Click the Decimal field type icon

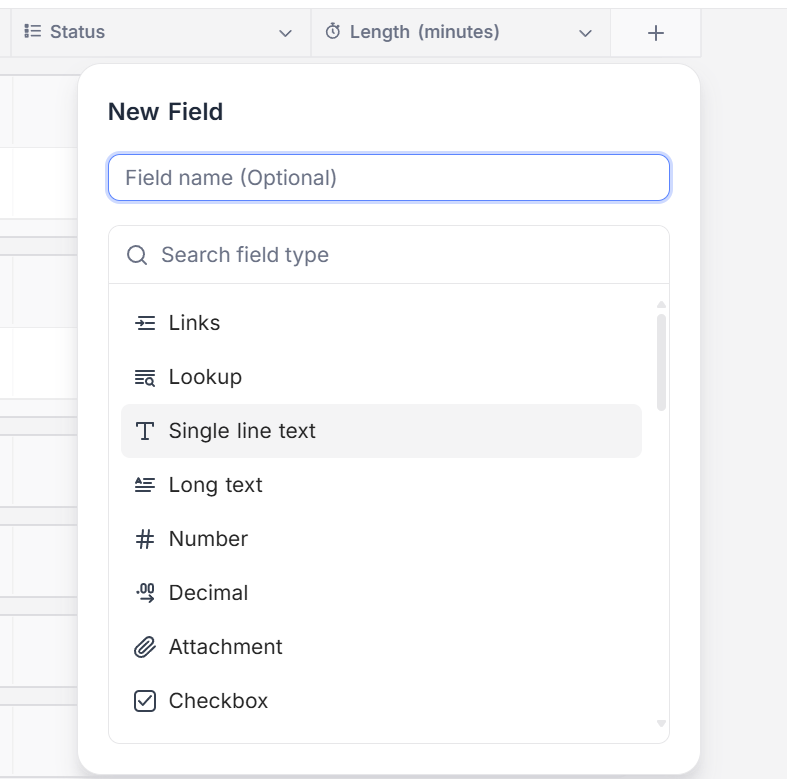pyautogui.click(x=145, y=593)
